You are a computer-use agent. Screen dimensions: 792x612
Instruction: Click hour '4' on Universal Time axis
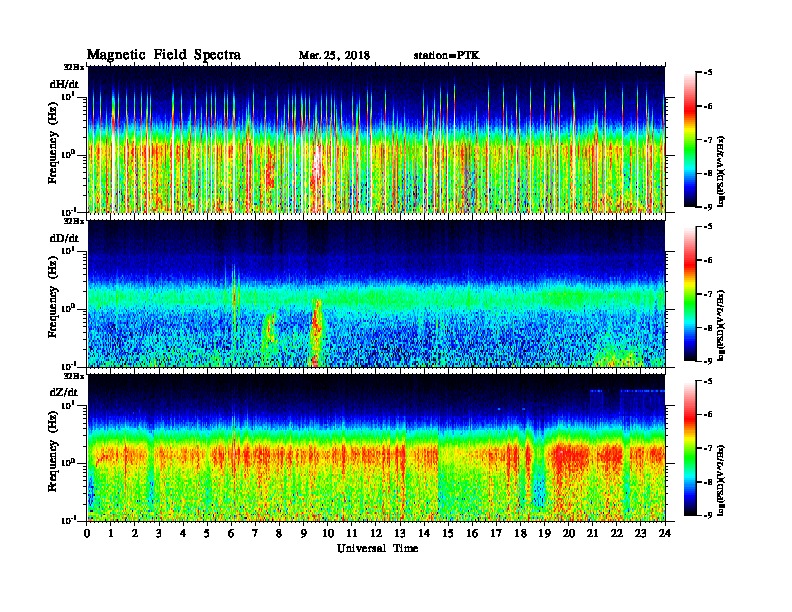click(183, 534)
